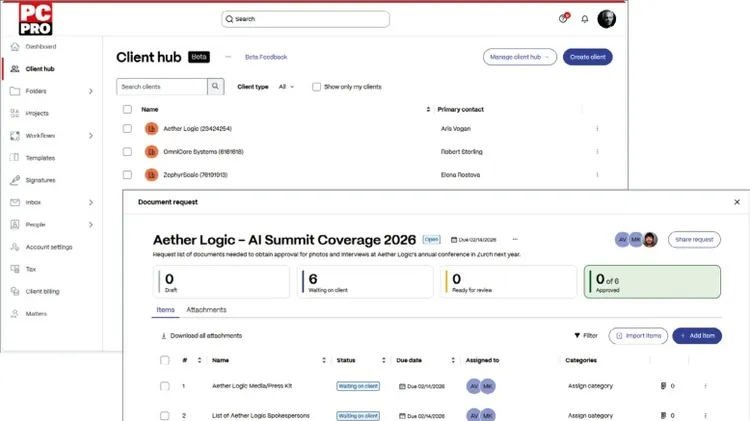The height and width of the screenshot is (421, 750).
Task: Click the Templates icon in sidebar
Action: pyautogui.click(x=14, y=158)
